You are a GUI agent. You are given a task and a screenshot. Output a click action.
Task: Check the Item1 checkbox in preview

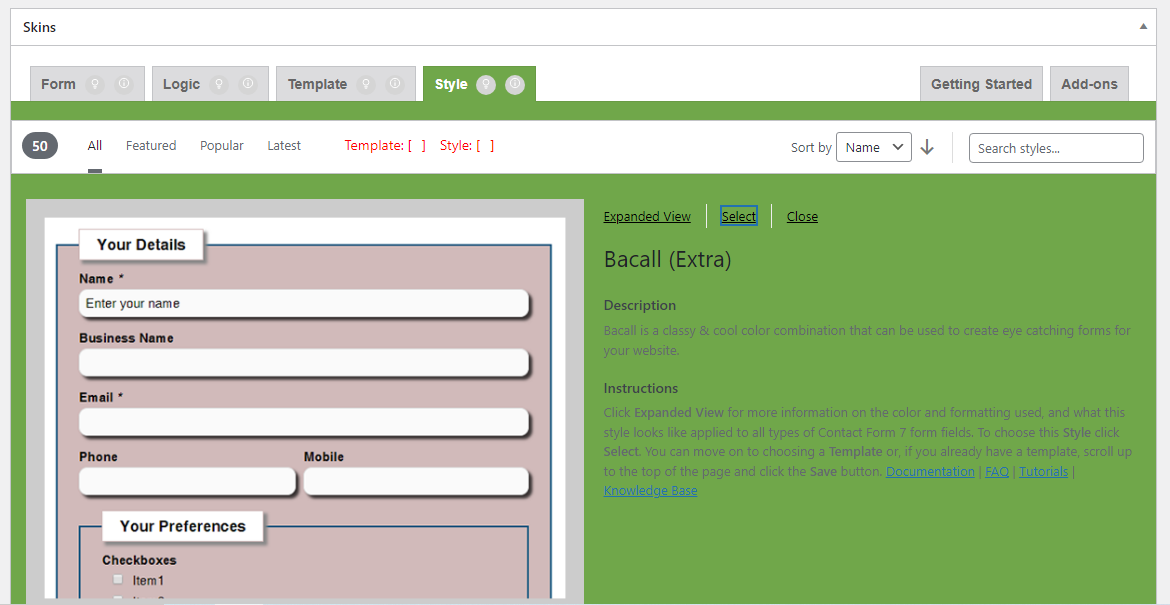pos(118,579)
